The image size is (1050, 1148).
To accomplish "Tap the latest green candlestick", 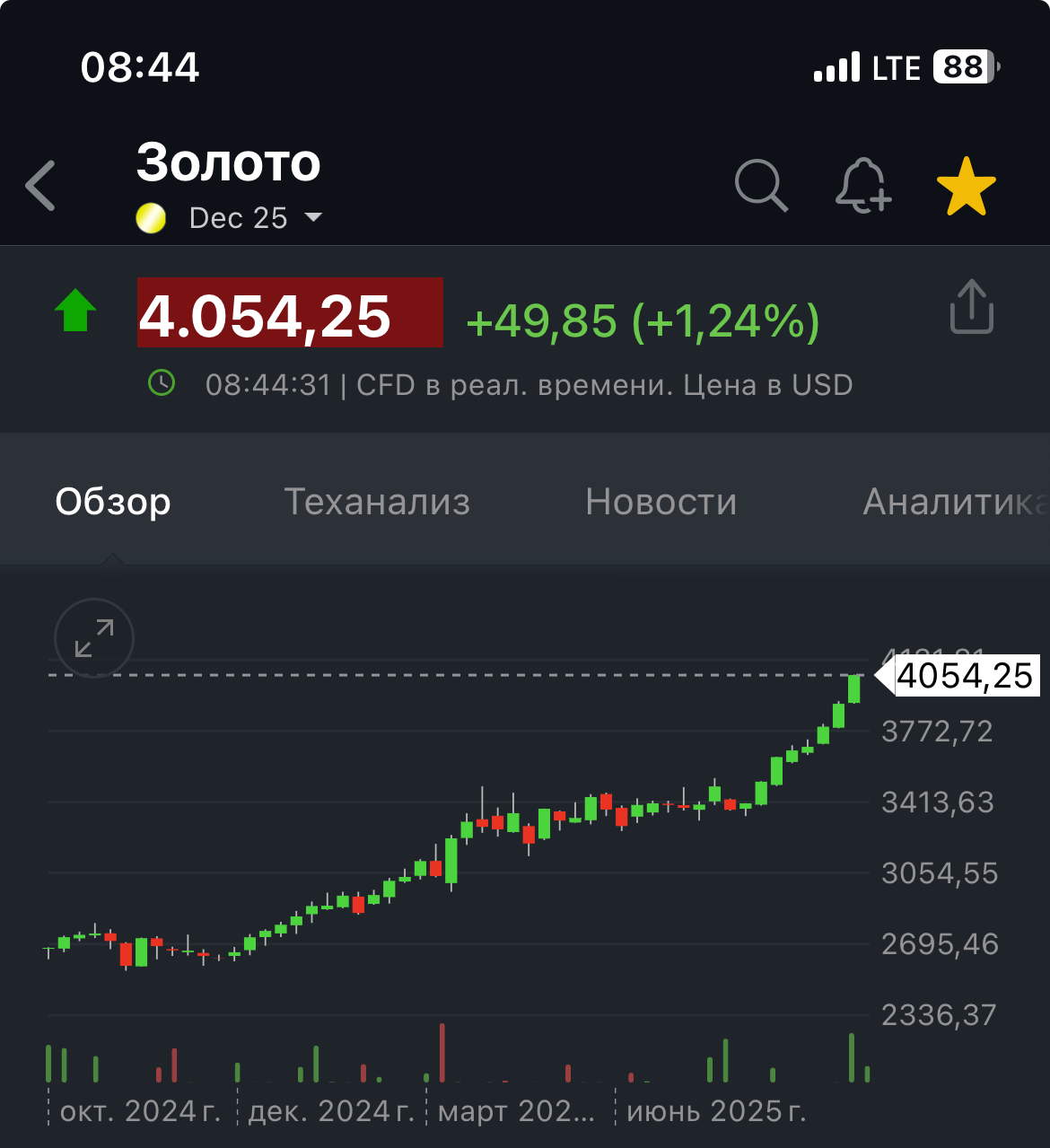I will tap(854, 688).
